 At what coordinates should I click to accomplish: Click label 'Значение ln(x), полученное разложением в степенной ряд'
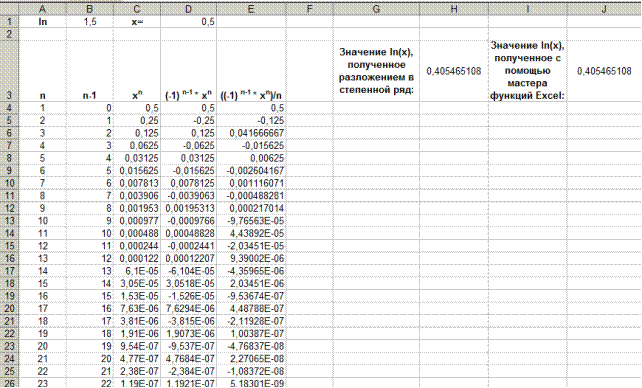click(x=376, y=71)
